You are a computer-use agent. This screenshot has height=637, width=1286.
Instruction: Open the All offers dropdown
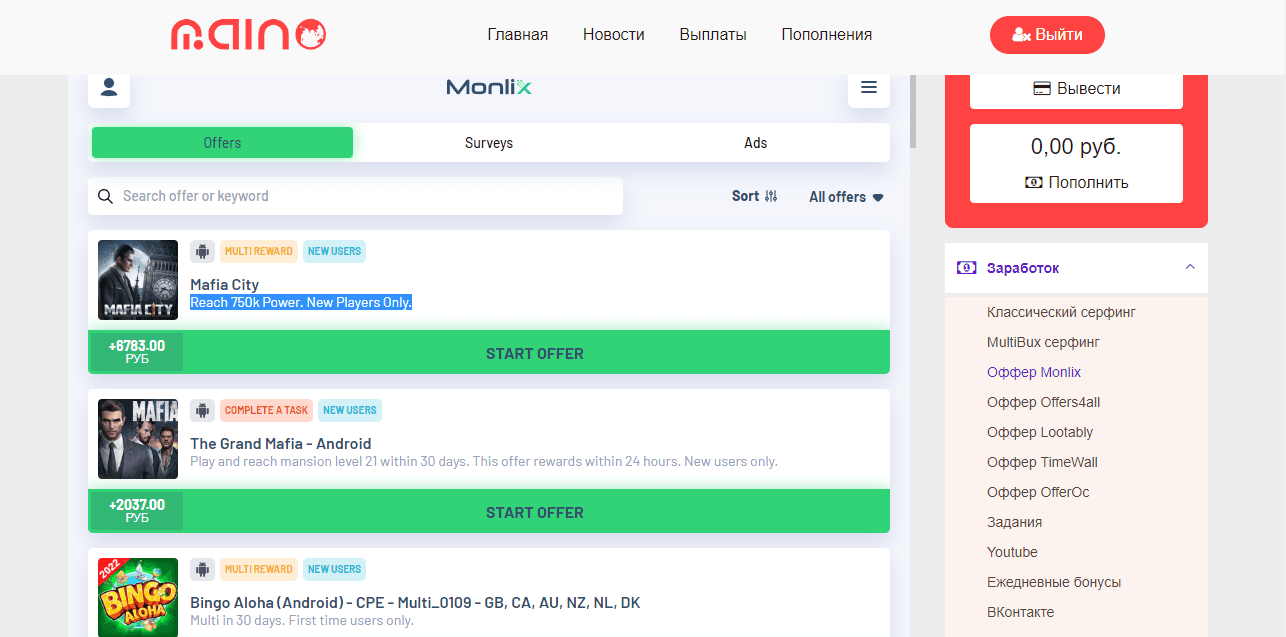pos(846,197)
